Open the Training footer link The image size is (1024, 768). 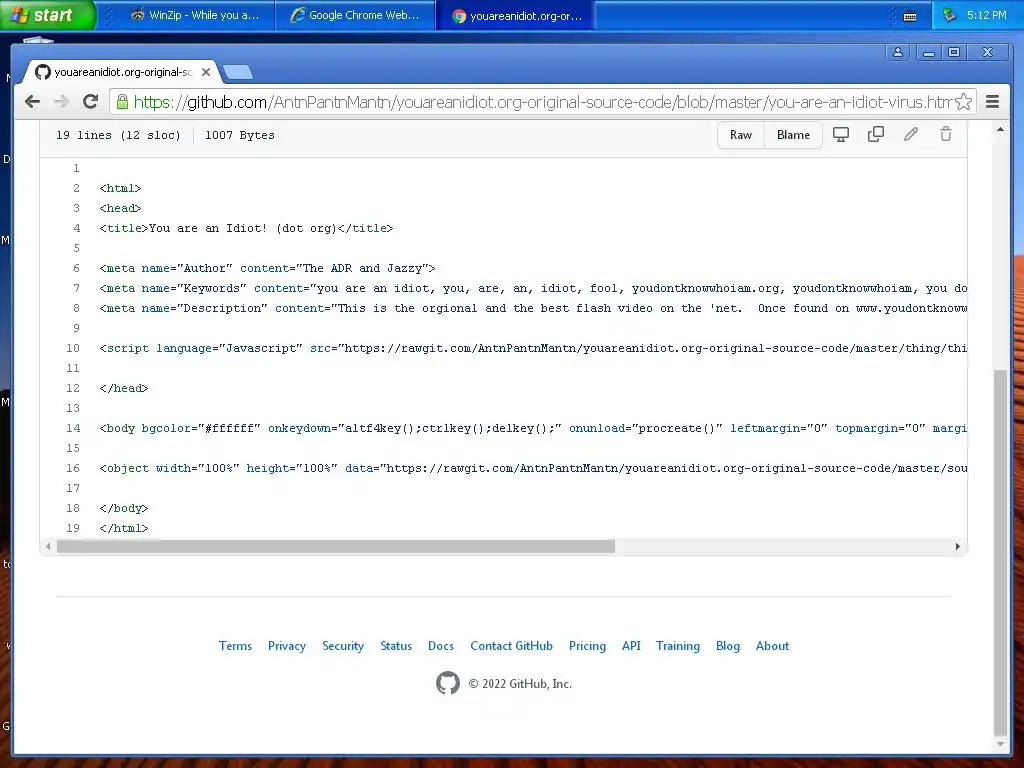(x=678, y=646)
